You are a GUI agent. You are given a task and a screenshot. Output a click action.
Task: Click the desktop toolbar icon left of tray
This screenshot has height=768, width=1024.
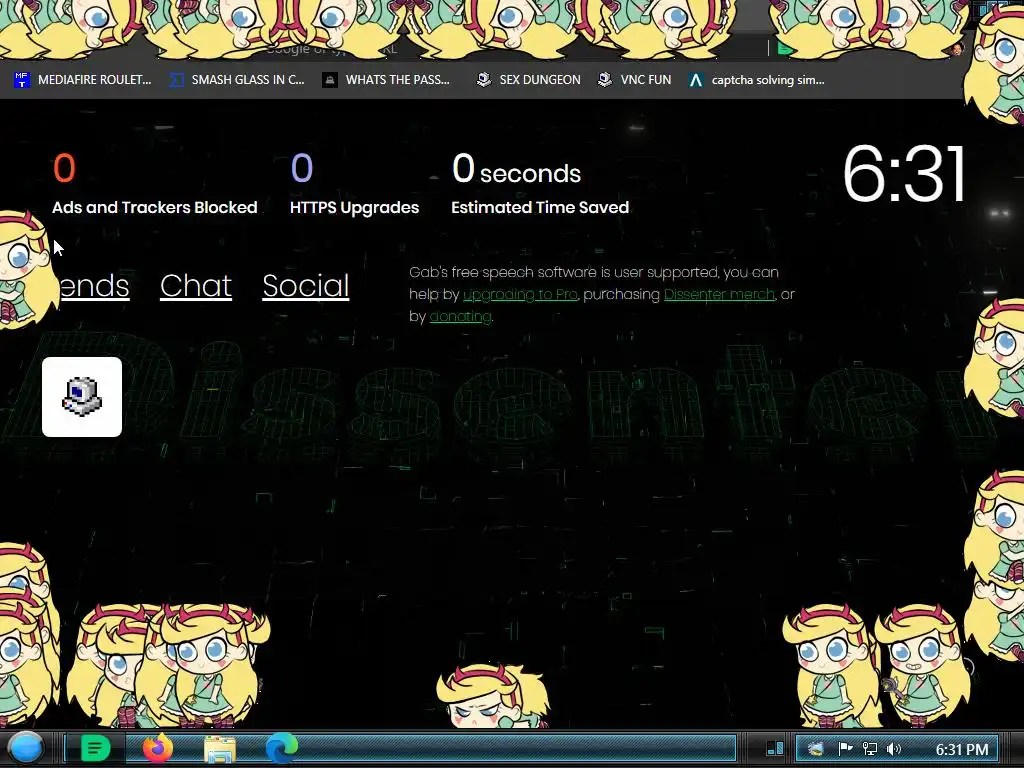[775, 748]
